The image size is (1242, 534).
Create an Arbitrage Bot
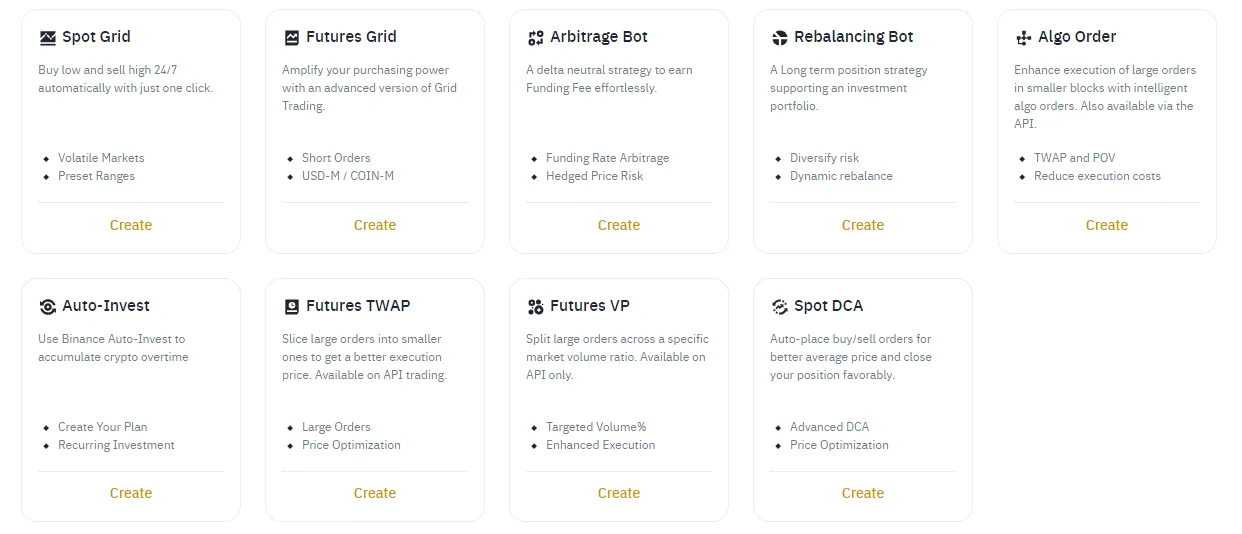619,225
